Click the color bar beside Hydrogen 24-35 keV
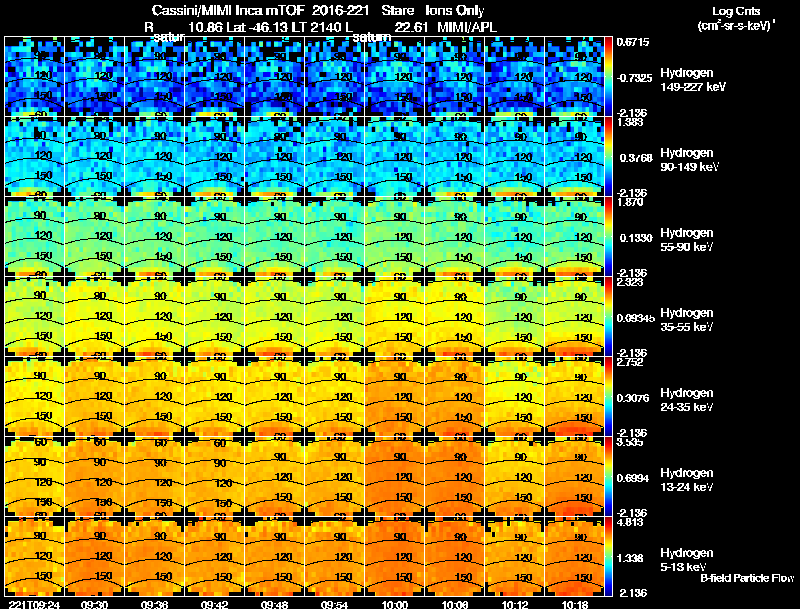 (608, 396)
